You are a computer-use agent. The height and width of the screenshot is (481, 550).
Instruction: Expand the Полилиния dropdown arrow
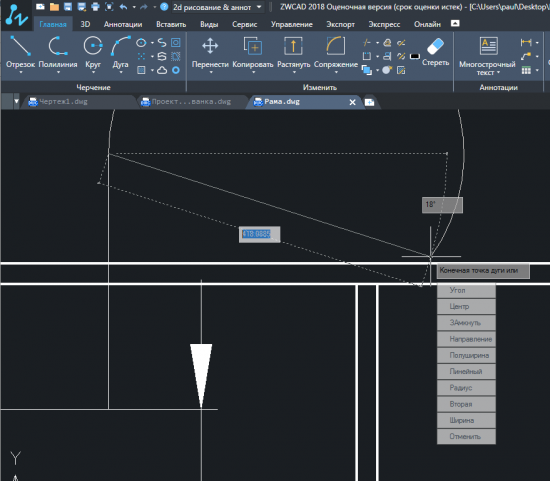(x=58, y=72)
